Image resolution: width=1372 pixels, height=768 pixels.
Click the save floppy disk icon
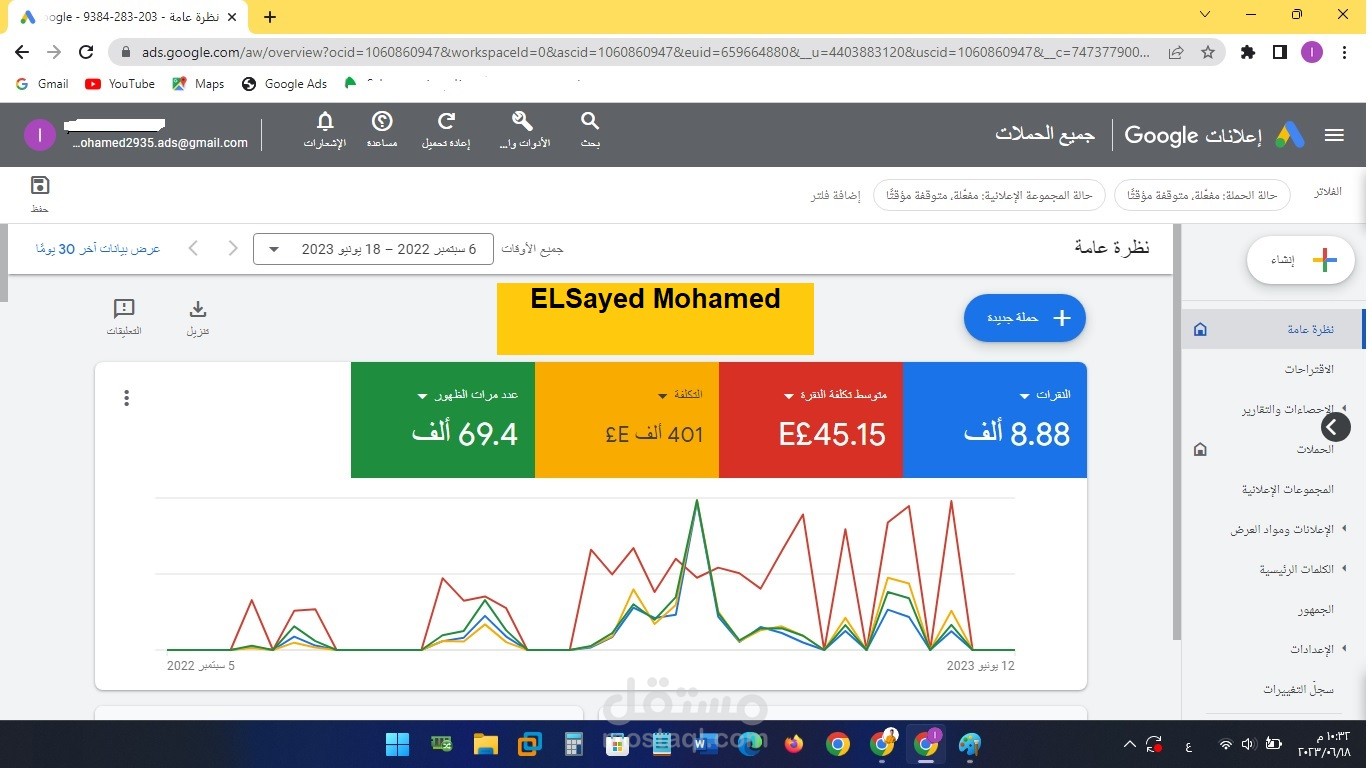[40, 185]
